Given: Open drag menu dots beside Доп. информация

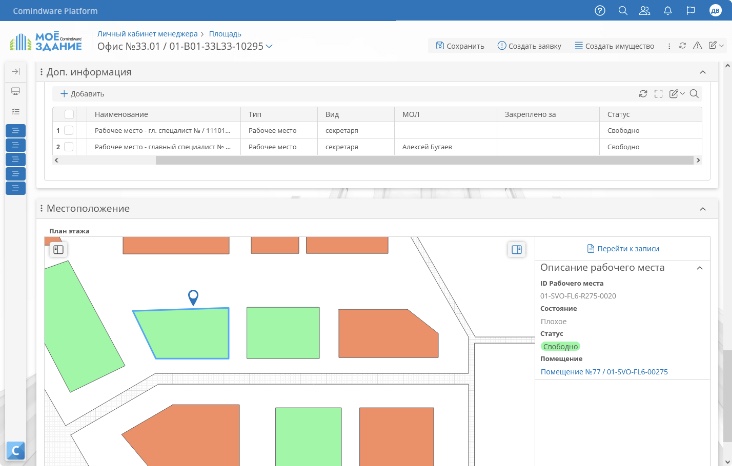Looking at the screenshot, I should pos(41,72).
